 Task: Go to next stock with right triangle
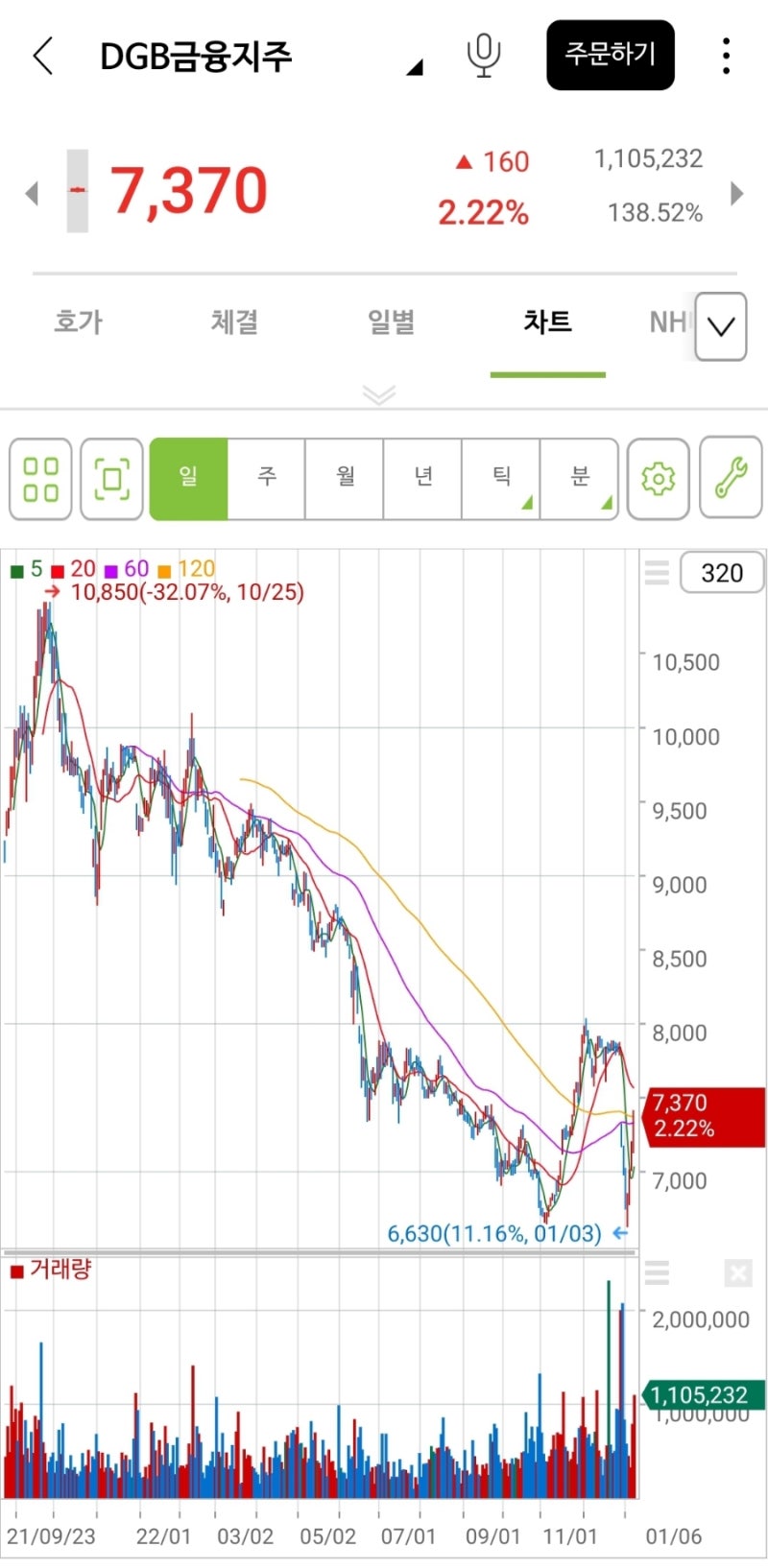pyautogui.click(x=737, y=193)
